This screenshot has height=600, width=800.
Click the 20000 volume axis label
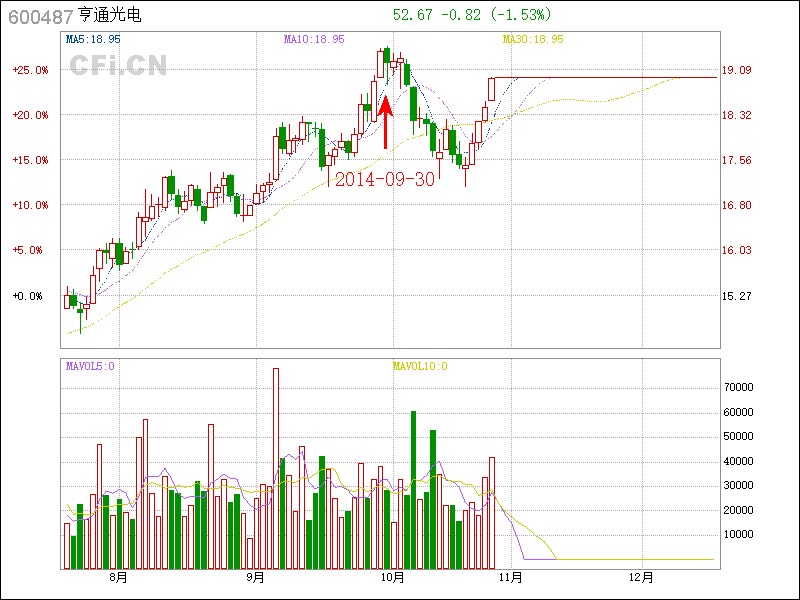(738, 510)
